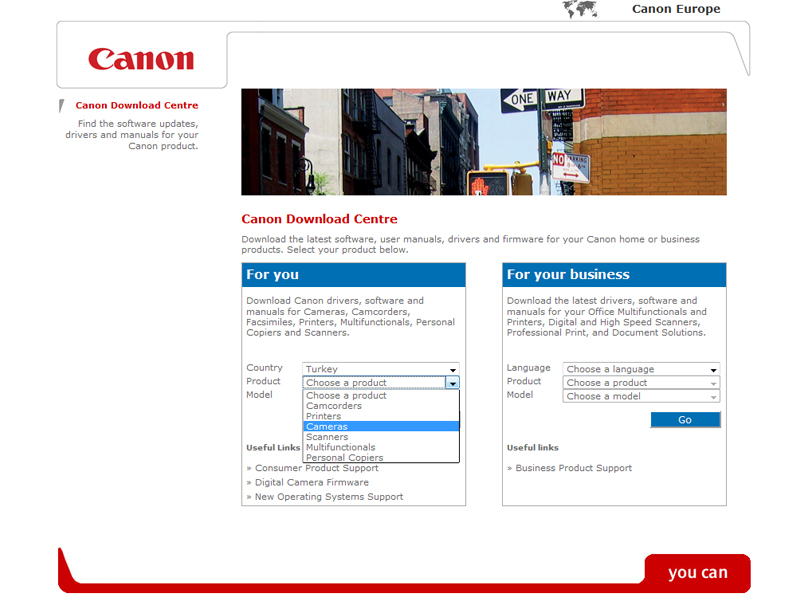Open the business Product dropdown

pos(642,383)
